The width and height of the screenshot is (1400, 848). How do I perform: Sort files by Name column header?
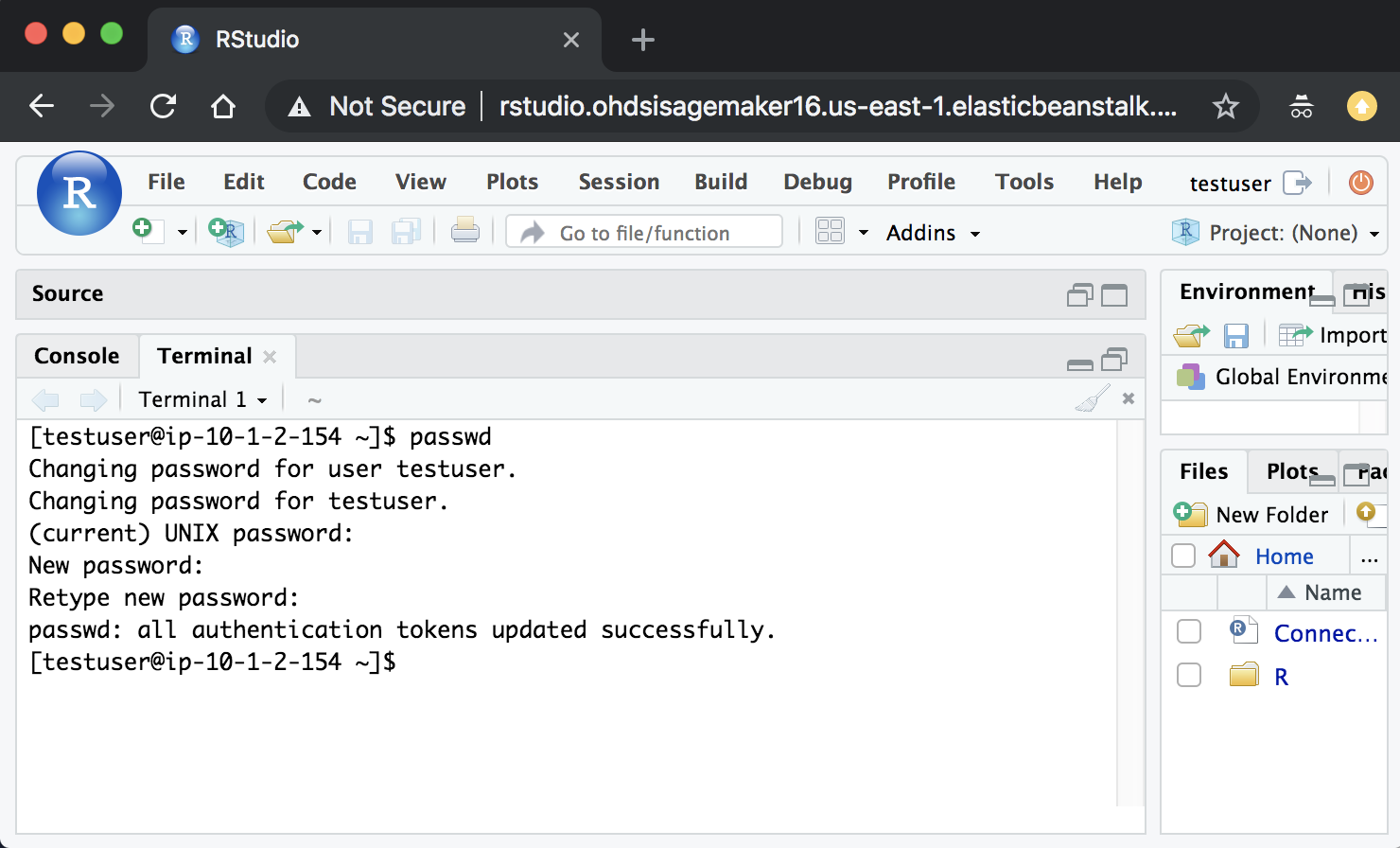click(1326, 592)
